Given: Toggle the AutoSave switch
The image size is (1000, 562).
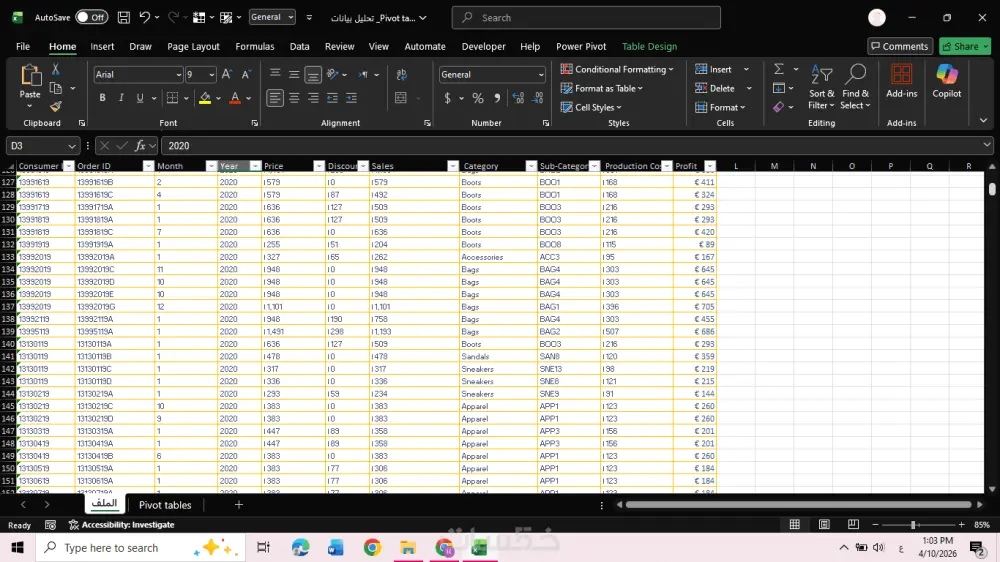Looking at the screenshot, I should [x=92, y=17].
